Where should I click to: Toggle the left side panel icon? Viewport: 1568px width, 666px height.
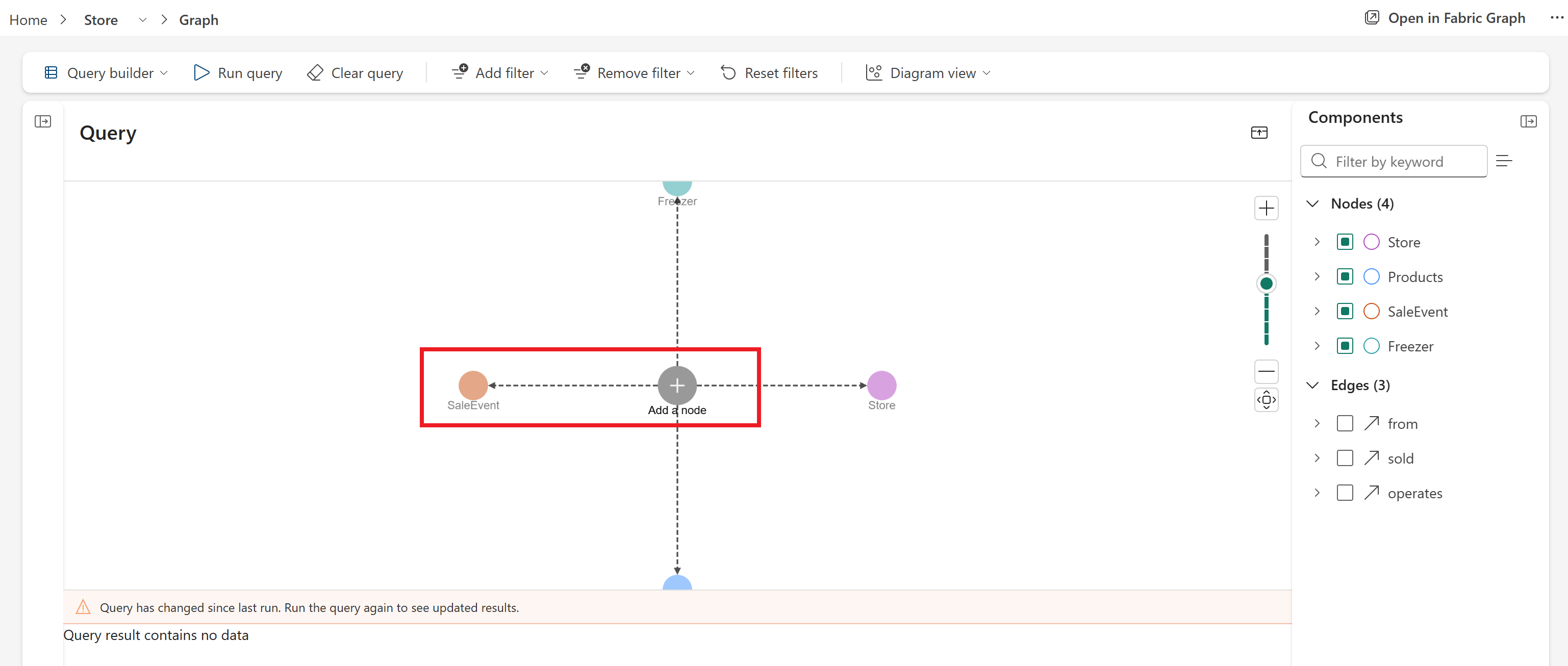[43, 121]
